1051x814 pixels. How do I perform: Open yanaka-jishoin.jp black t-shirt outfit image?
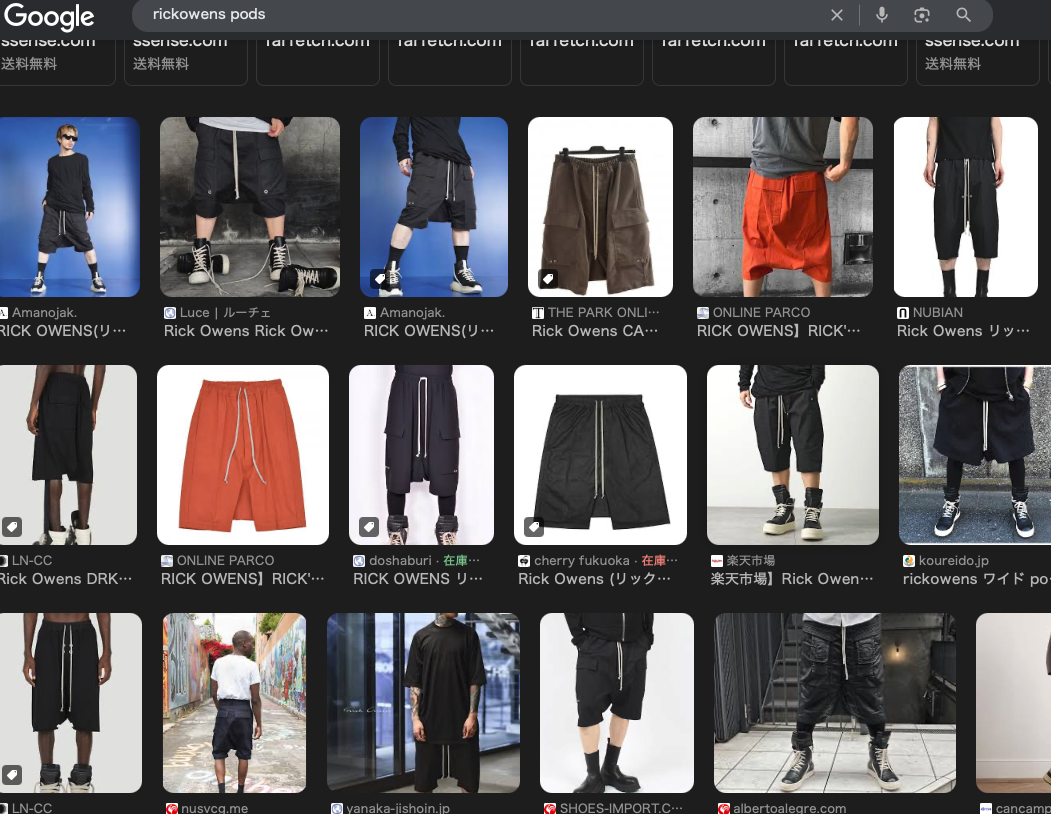point(424,703)
